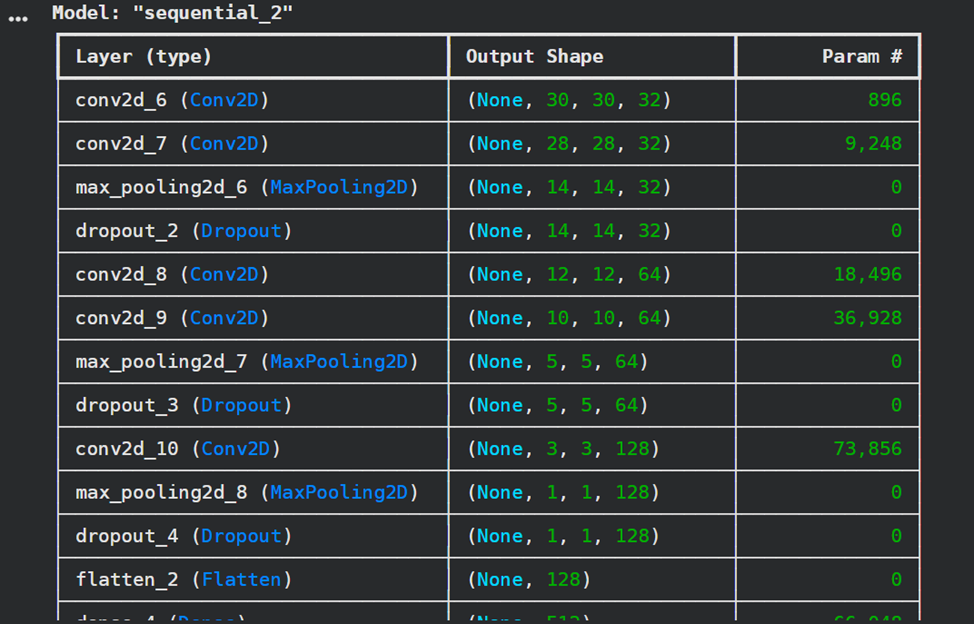Select the conv2d_6 layer name cell
The width and height of the screenshot is (974, 624).
pos(121,100)
